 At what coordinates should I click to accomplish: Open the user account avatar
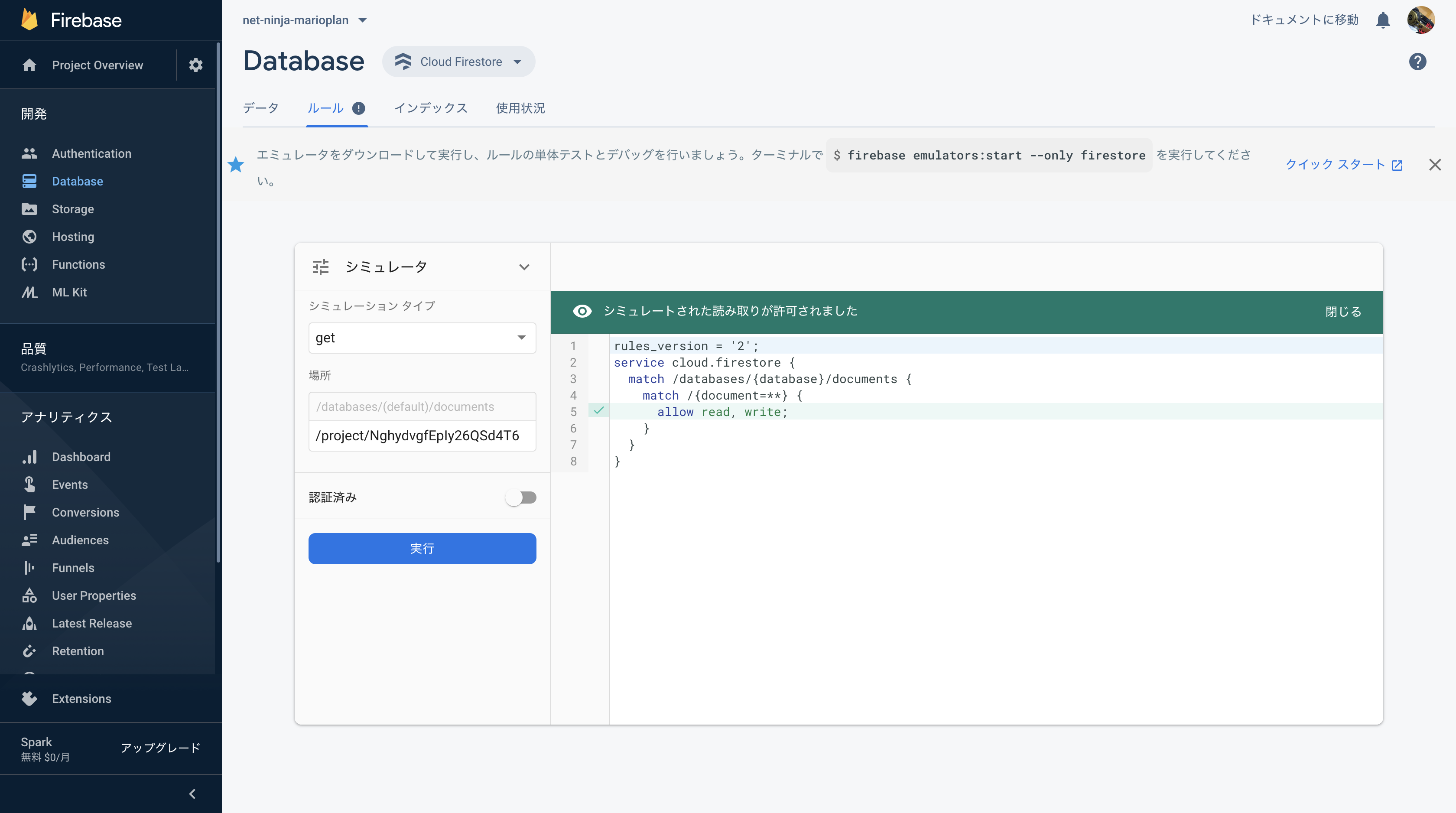click(x=1420, y=20)
